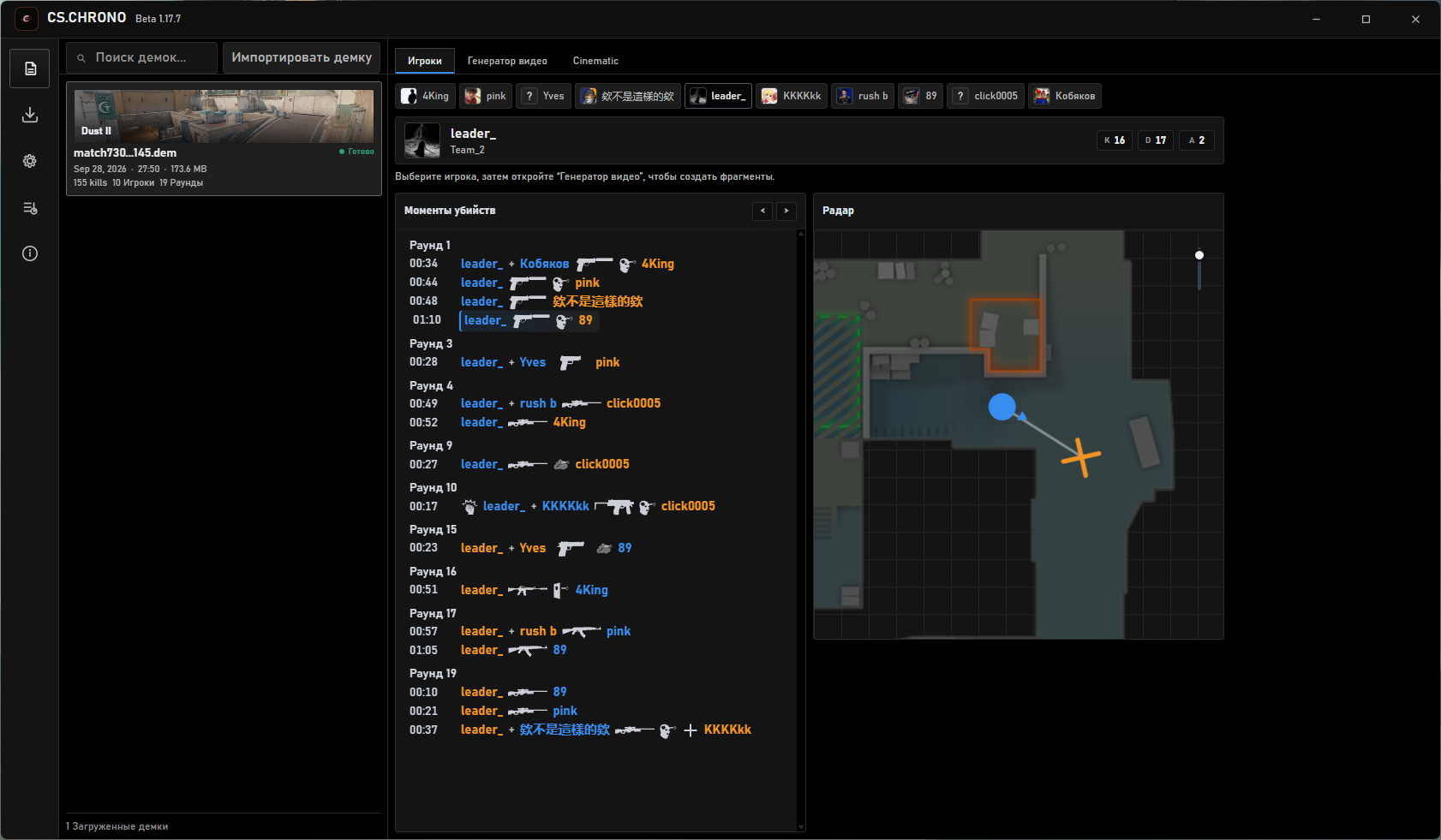The height and width of the screenshot is (840, 1441).
Task: Select player Кобяков chip
Action: coord(1065,96)
